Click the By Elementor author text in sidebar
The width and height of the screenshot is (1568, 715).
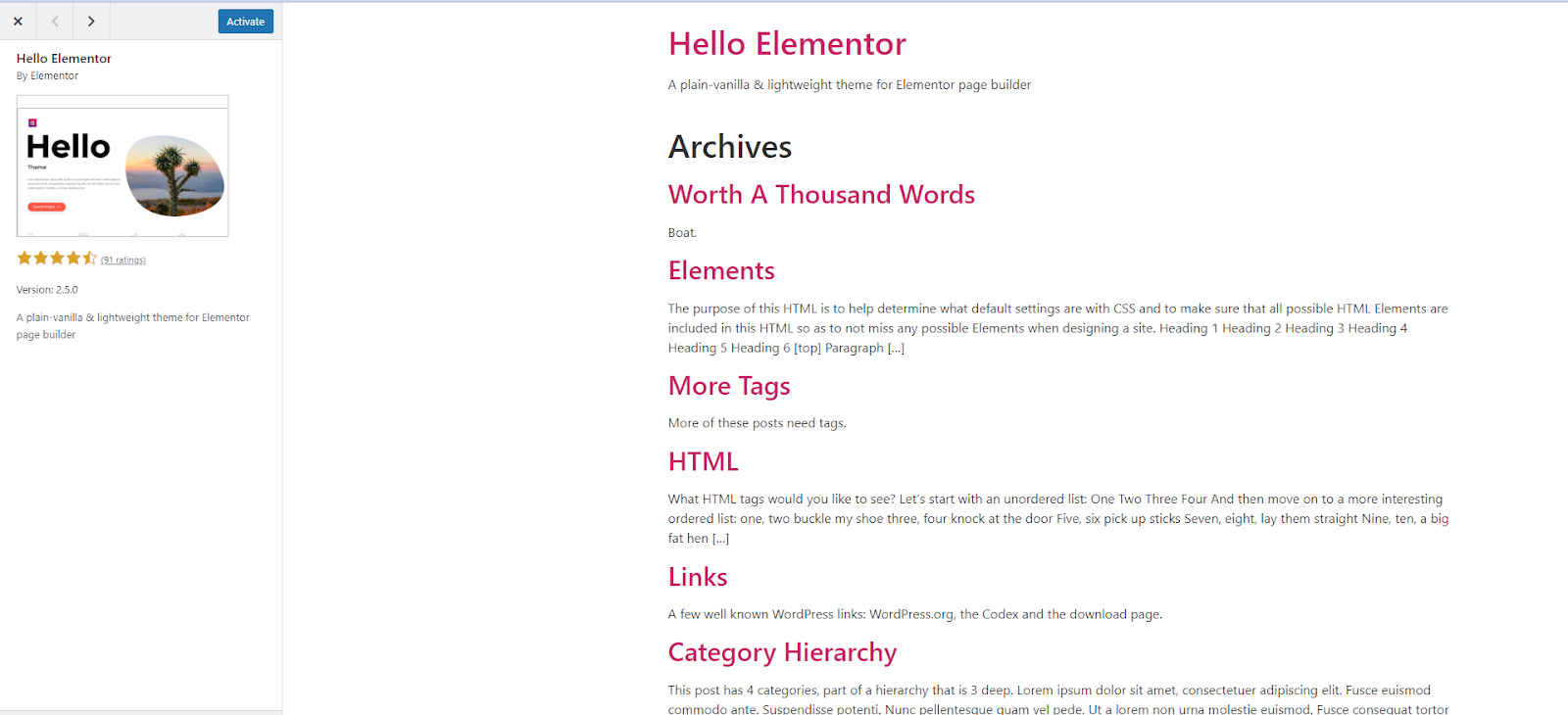[47, 75]
